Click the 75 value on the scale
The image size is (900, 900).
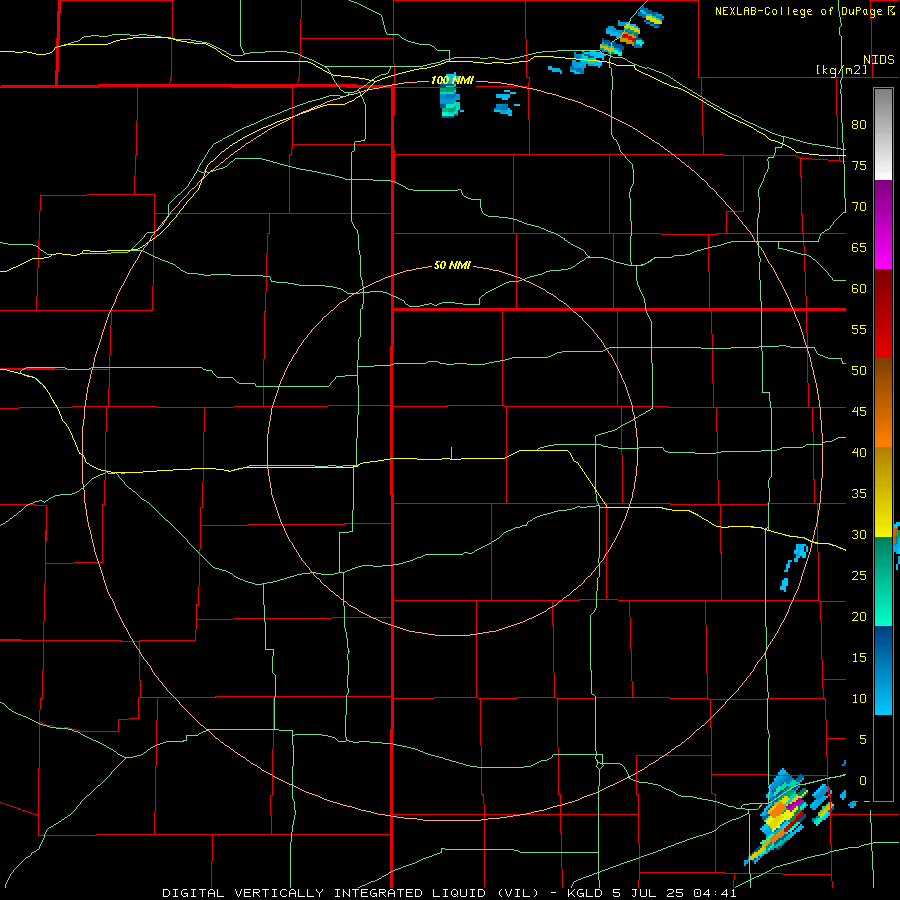(x=859, y=165)
